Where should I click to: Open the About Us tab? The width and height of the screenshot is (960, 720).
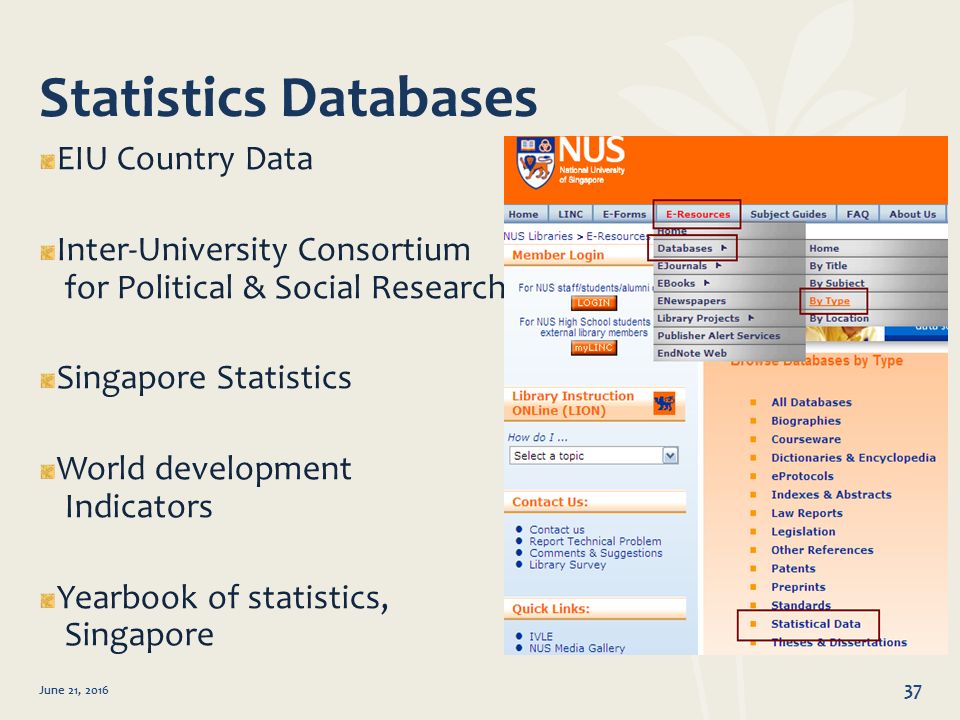coord(913,214)
